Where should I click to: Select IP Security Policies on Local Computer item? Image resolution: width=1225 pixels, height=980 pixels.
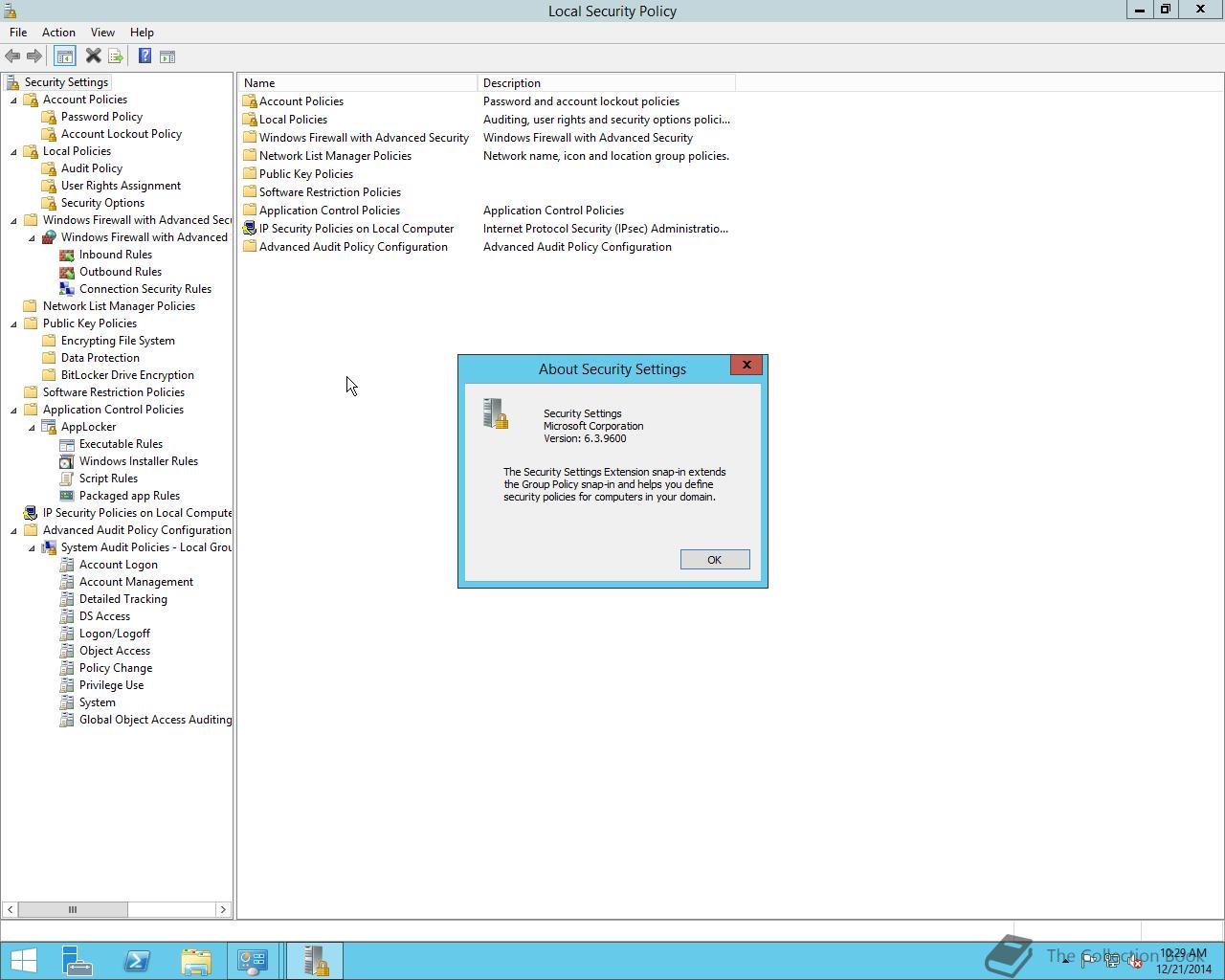[356, 229]
